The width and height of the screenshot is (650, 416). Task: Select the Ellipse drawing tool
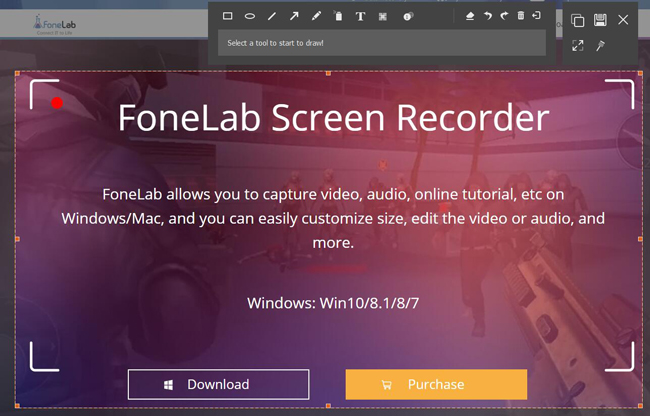point(250,16)
